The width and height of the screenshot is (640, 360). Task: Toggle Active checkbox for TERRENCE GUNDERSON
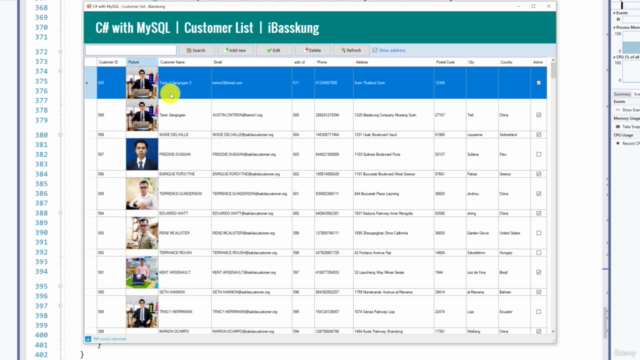538,194
